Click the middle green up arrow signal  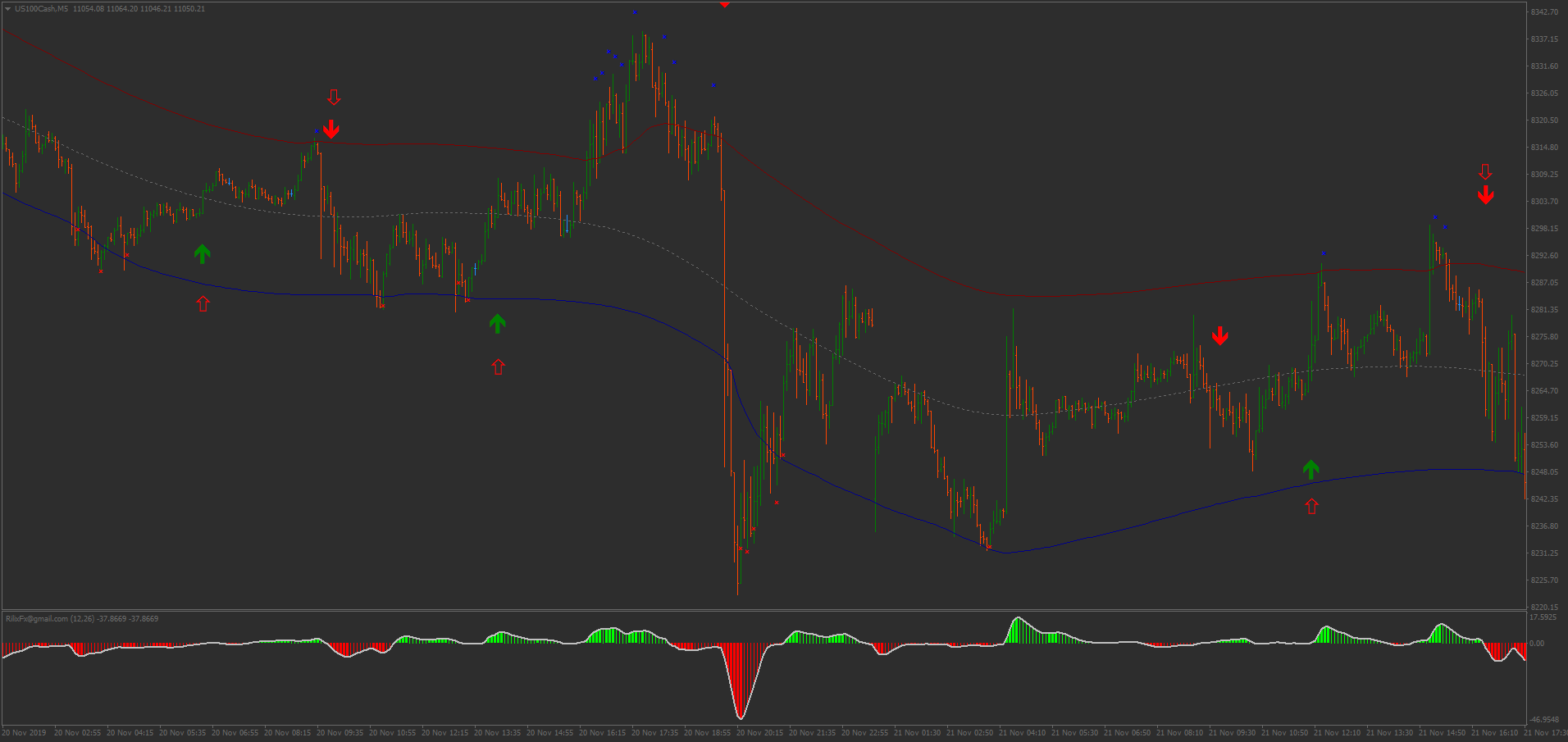pos(497,324)
